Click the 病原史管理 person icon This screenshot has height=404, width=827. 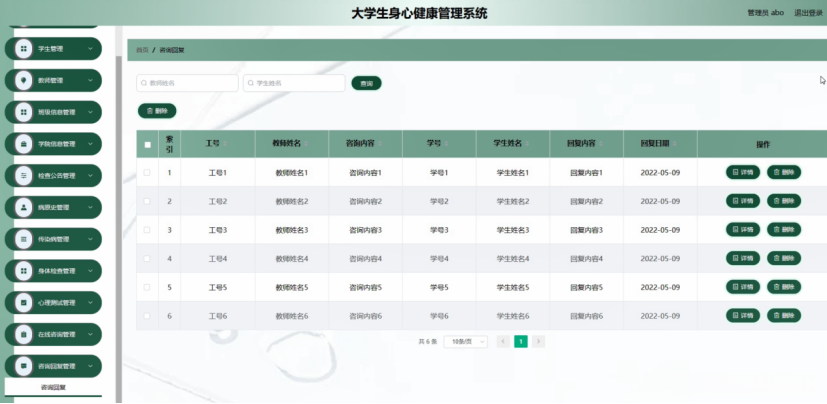coord(23,207)
